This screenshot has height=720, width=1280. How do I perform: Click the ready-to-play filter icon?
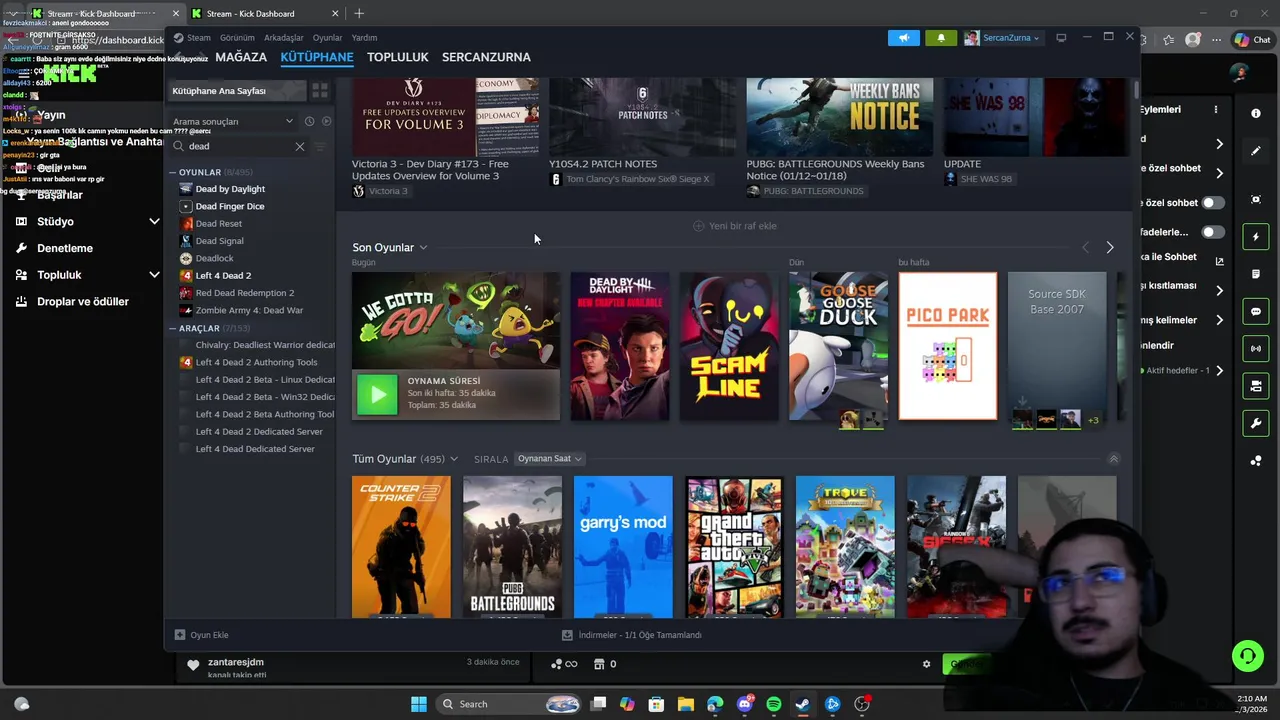tap(326, 121)
